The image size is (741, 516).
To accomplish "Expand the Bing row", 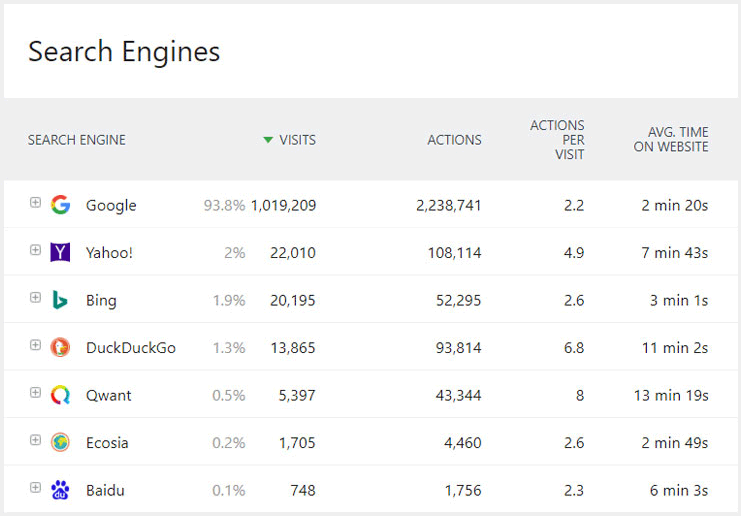I will (x=35, y=298).
